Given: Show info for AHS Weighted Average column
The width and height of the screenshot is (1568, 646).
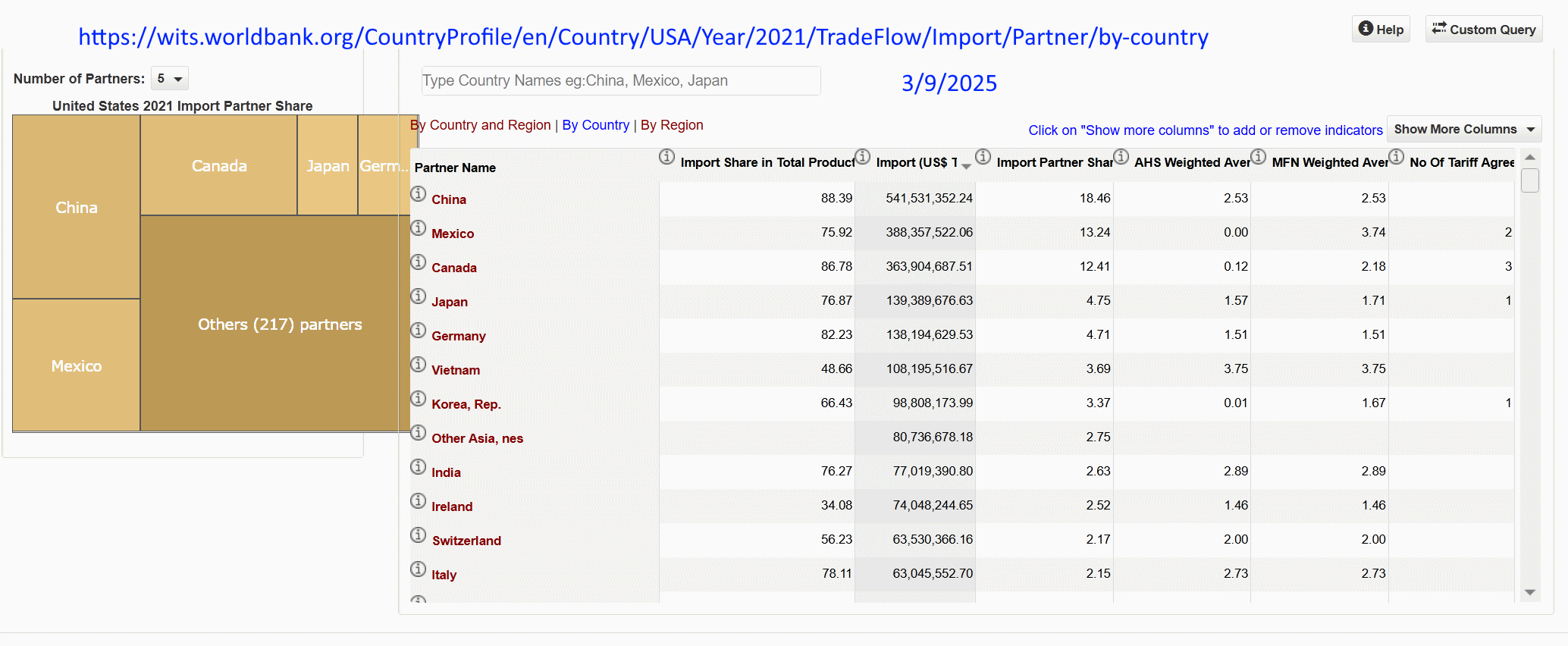Looking at the screenshot, I should click(1121, 157).
